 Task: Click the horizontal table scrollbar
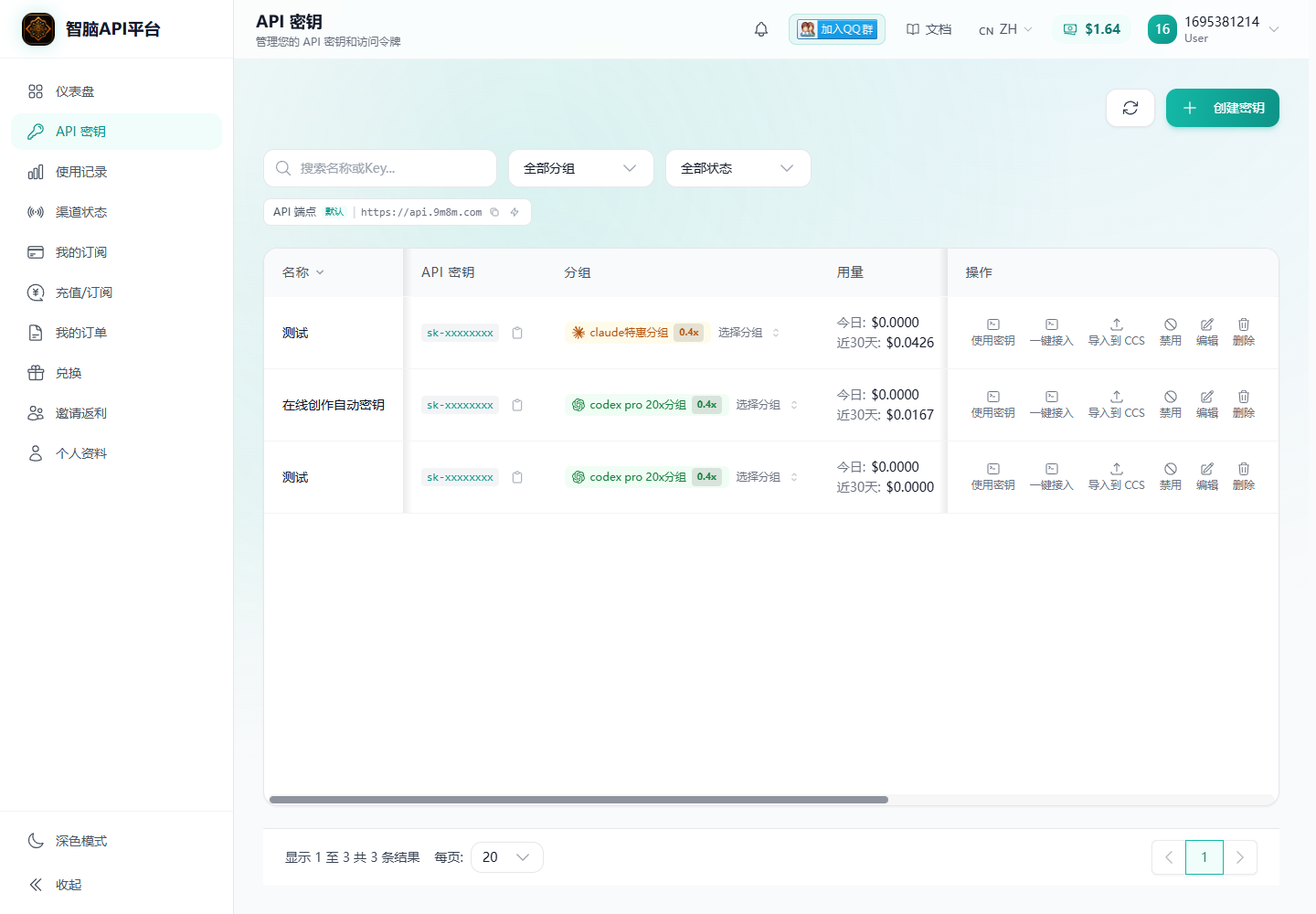tap(578, 800)
